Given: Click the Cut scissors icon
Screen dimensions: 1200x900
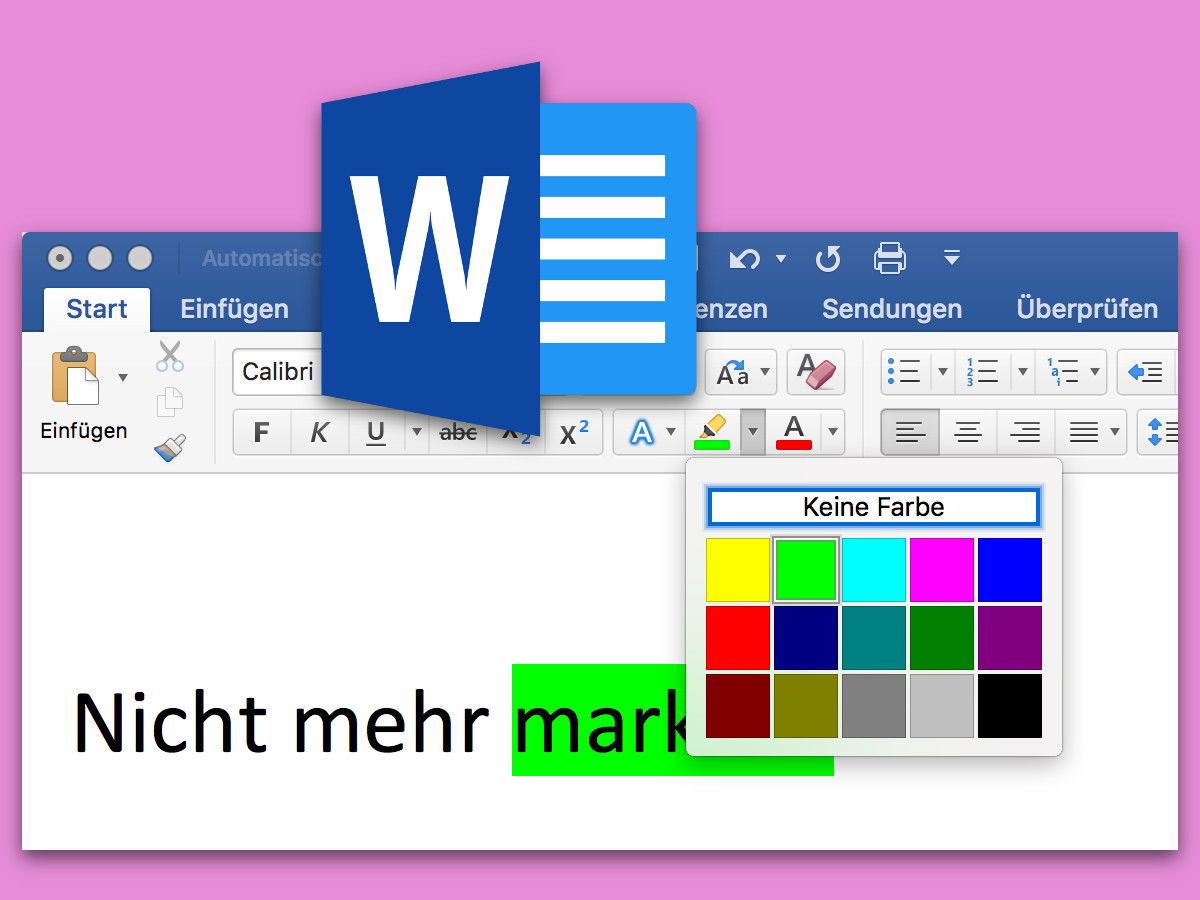Looking at the screenshot, I should [x=170, y=356].
